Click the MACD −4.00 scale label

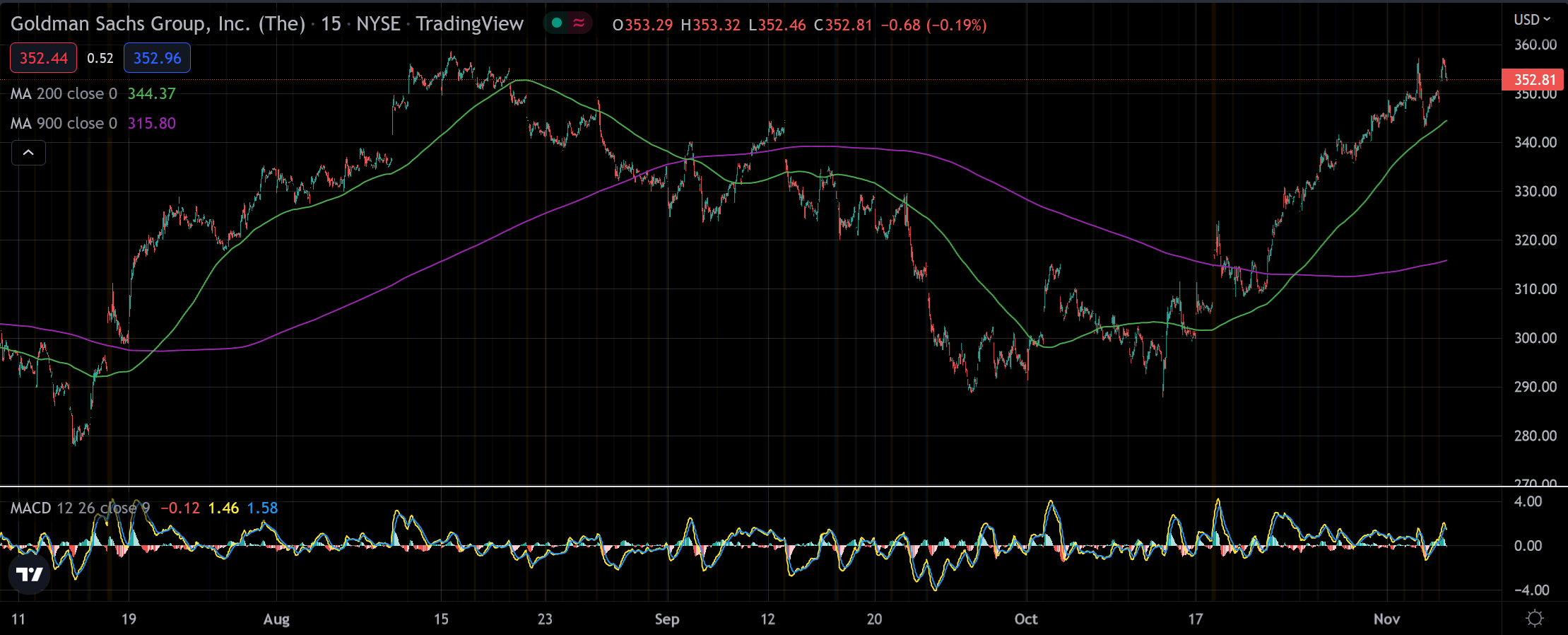click(x=1531, y=590)
